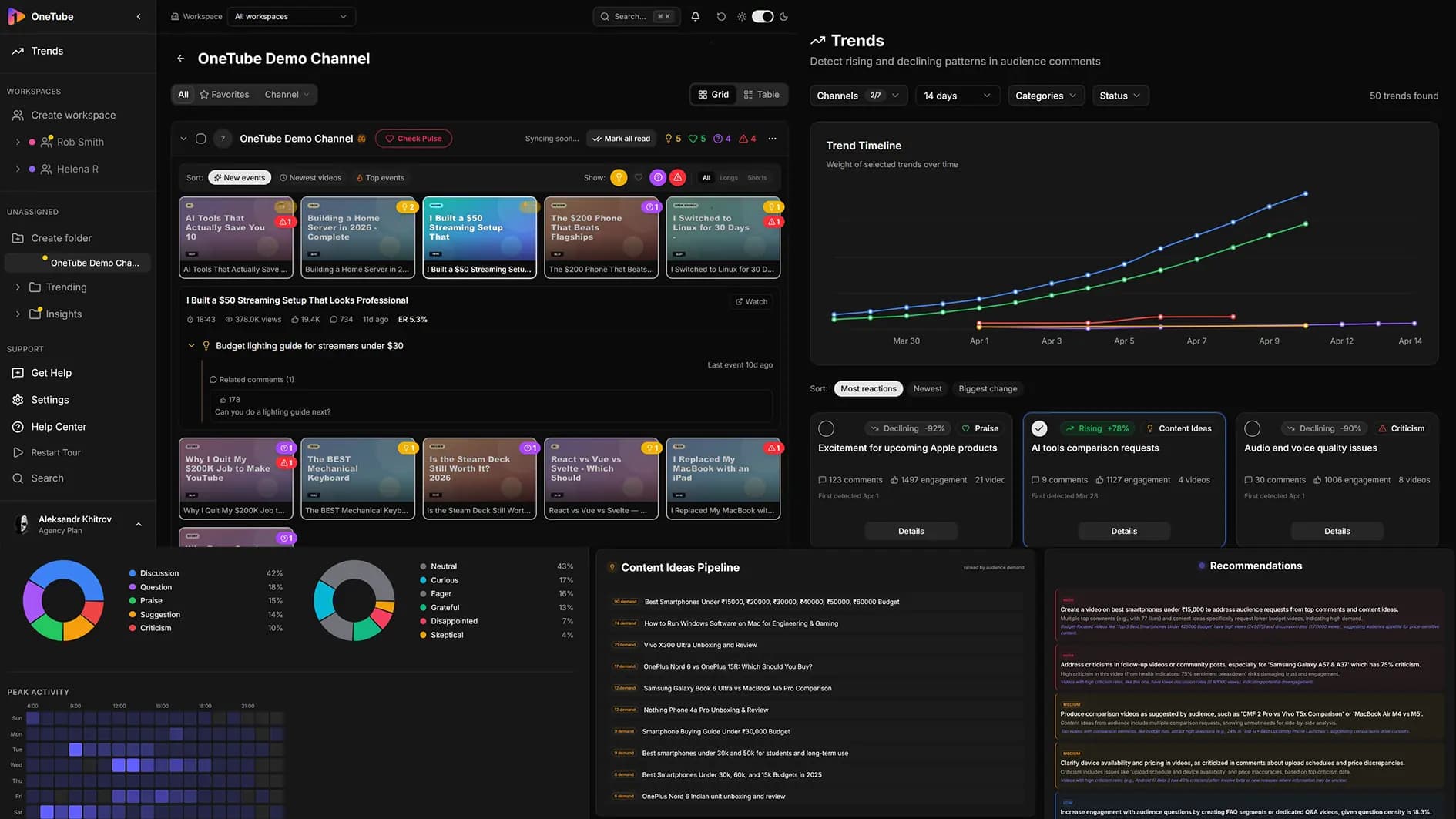Expand the Rob Smith workspace
The height and width of the screenshot is (819, 1456).
click(18, 143)
